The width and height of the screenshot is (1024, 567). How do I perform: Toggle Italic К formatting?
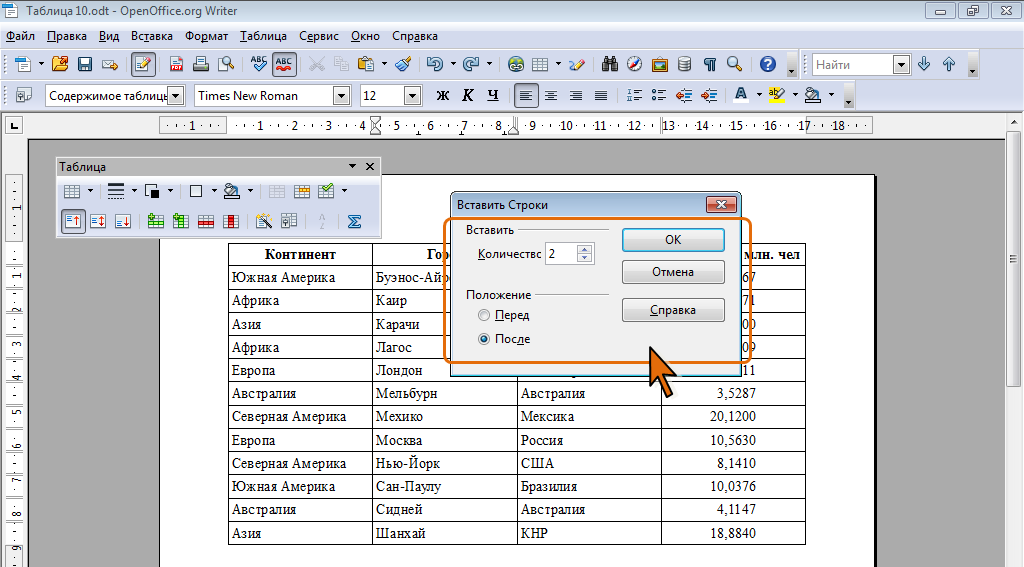[468, 95]
